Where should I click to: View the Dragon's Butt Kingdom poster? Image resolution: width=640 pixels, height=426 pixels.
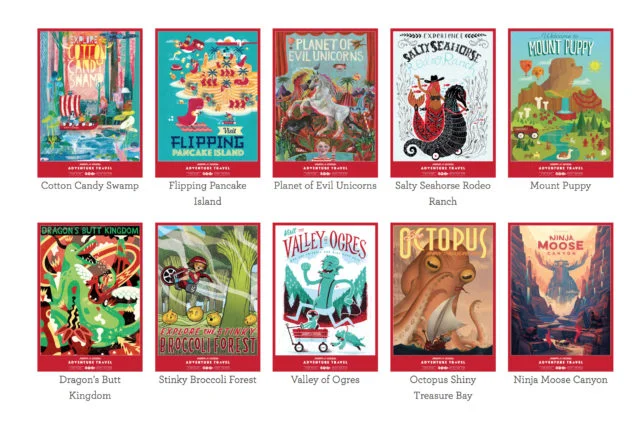pos(90,297)
